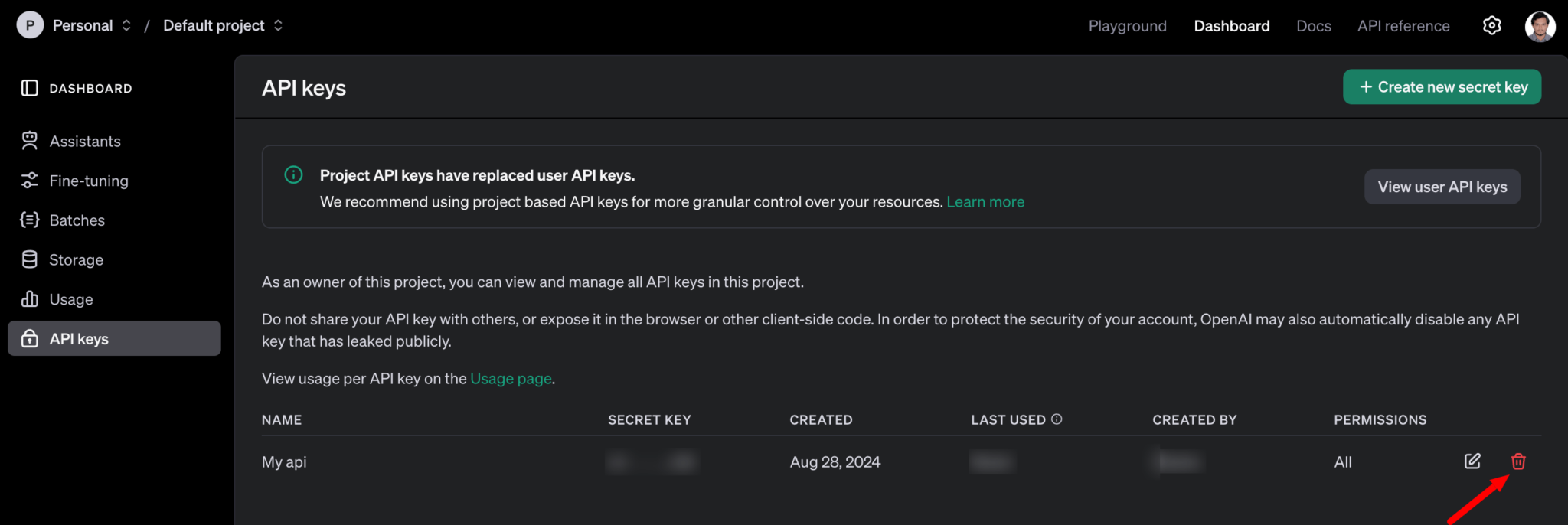Image resolution: width=1568 pixels, height=525 pixels.
Task: Select Dashboard in top navigation
Action: (x=1231, y=26)
